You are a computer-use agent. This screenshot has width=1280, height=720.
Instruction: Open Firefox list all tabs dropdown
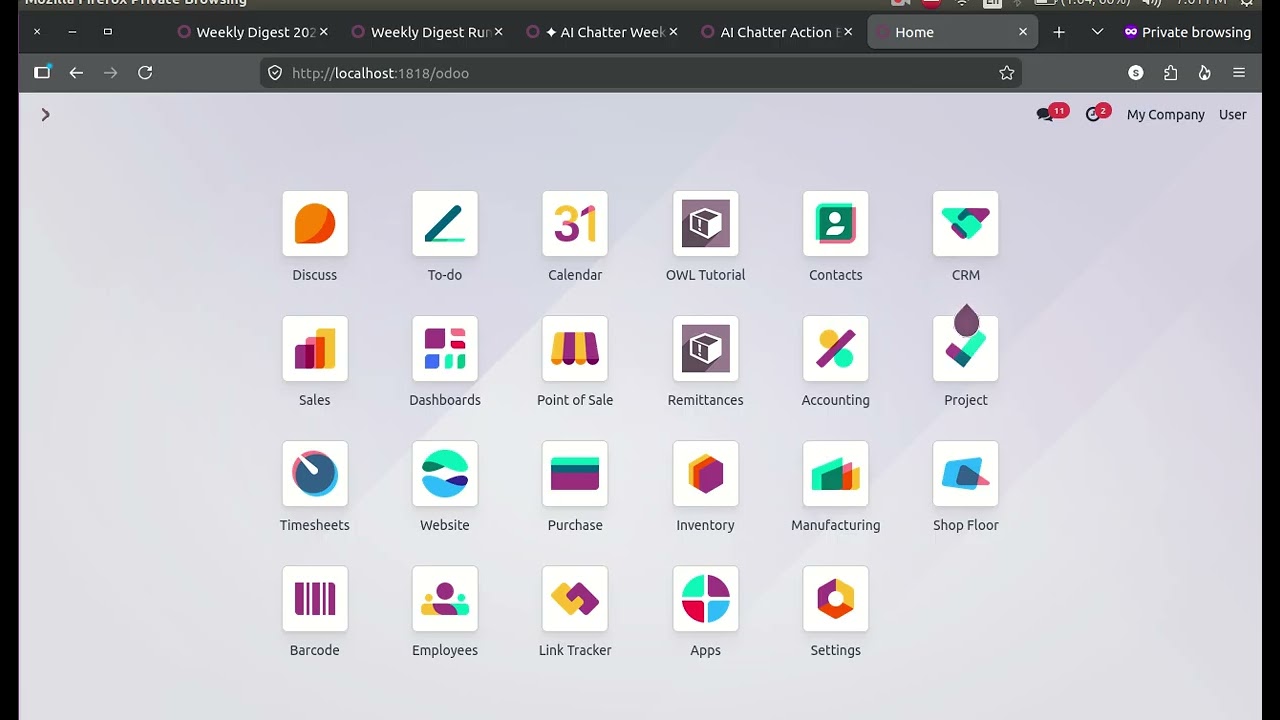(1097, 32)
